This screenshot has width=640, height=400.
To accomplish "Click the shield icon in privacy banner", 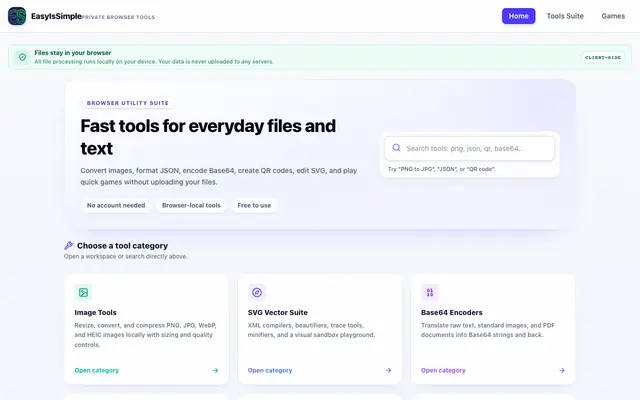I will click(x=22, y=57).
